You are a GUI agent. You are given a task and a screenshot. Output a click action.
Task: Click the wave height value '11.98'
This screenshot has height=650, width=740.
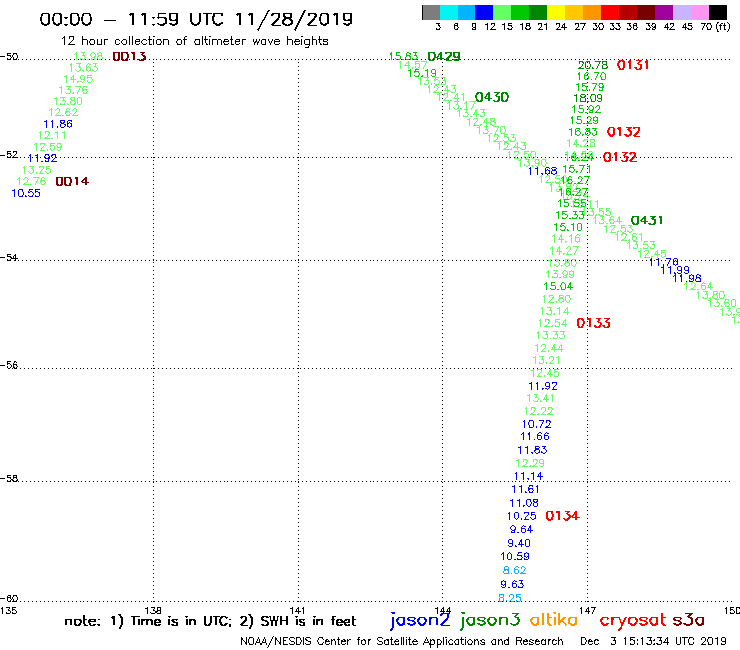pyautogui.click(x=687, y=279)
